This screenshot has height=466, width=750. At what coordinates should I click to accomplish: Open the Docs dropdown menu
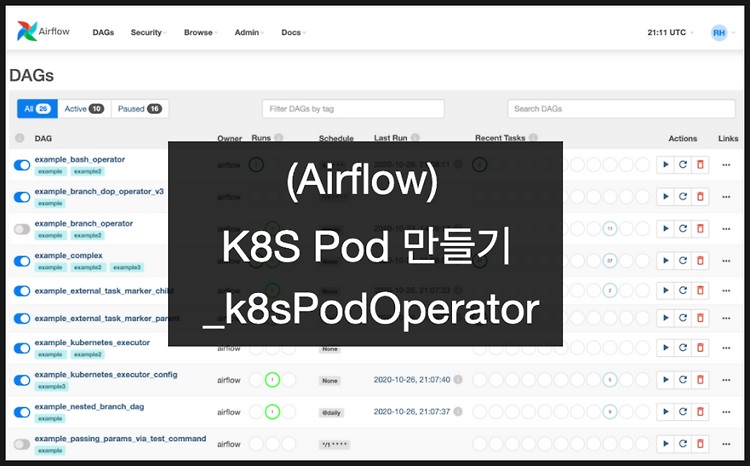tap(293, 33)
